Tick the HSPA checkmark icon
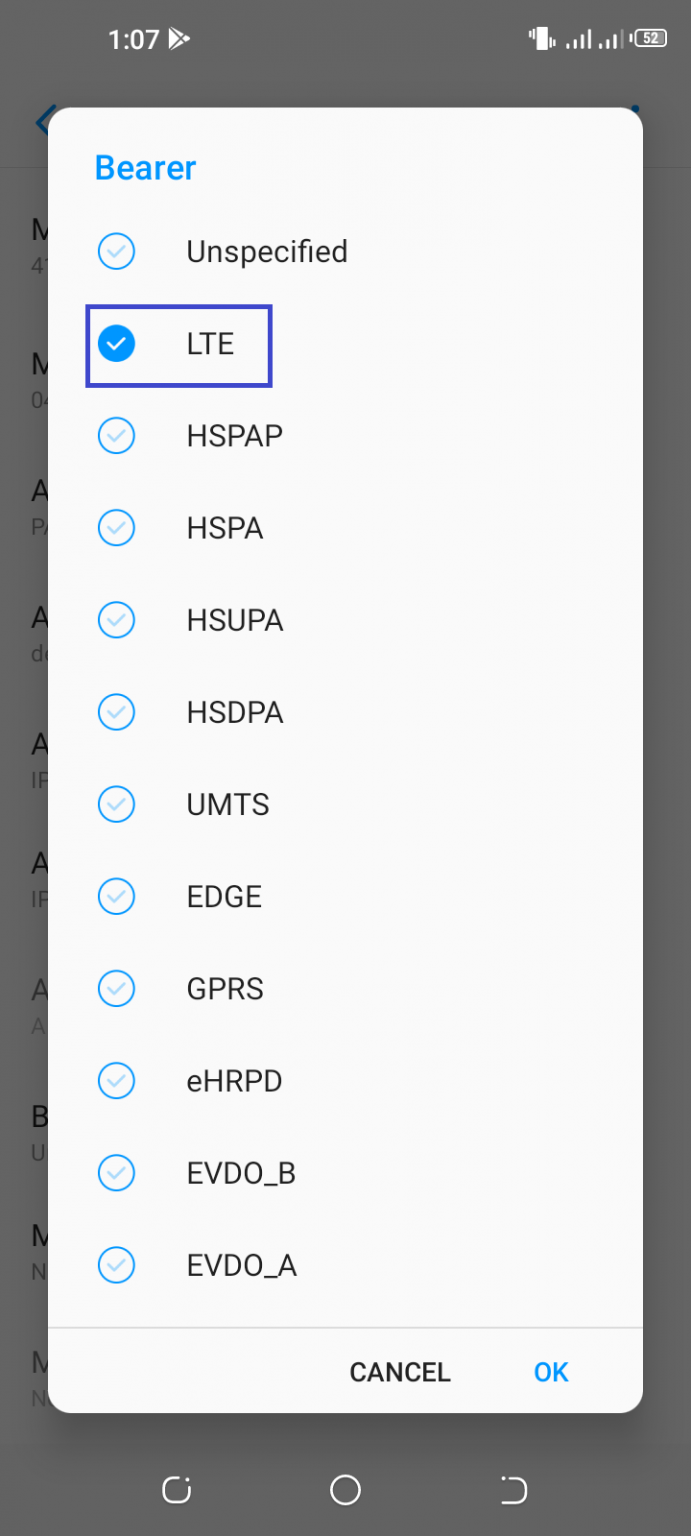The height and width of the screenshot is (1536, 691). (x=117, y=528)
